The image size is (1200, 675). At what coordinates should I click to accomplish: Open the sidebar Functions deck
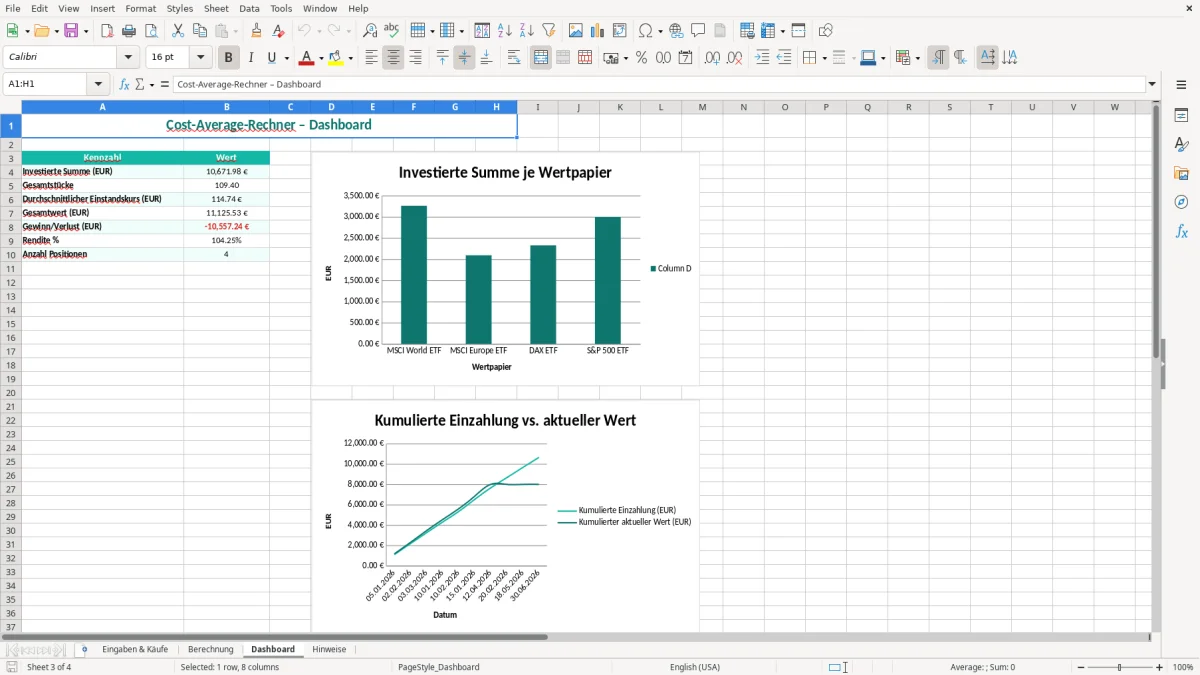coord(1181,232)
